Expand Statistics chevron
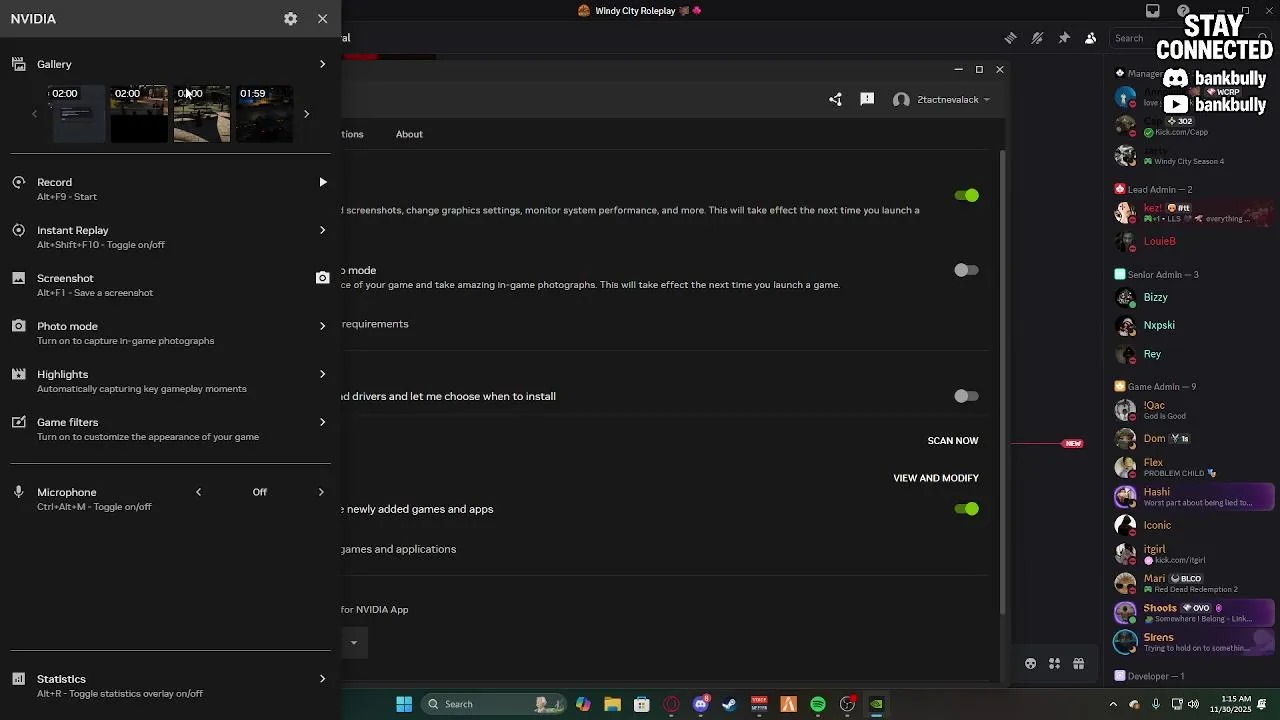1280x720 pixels. coord(322,679)
